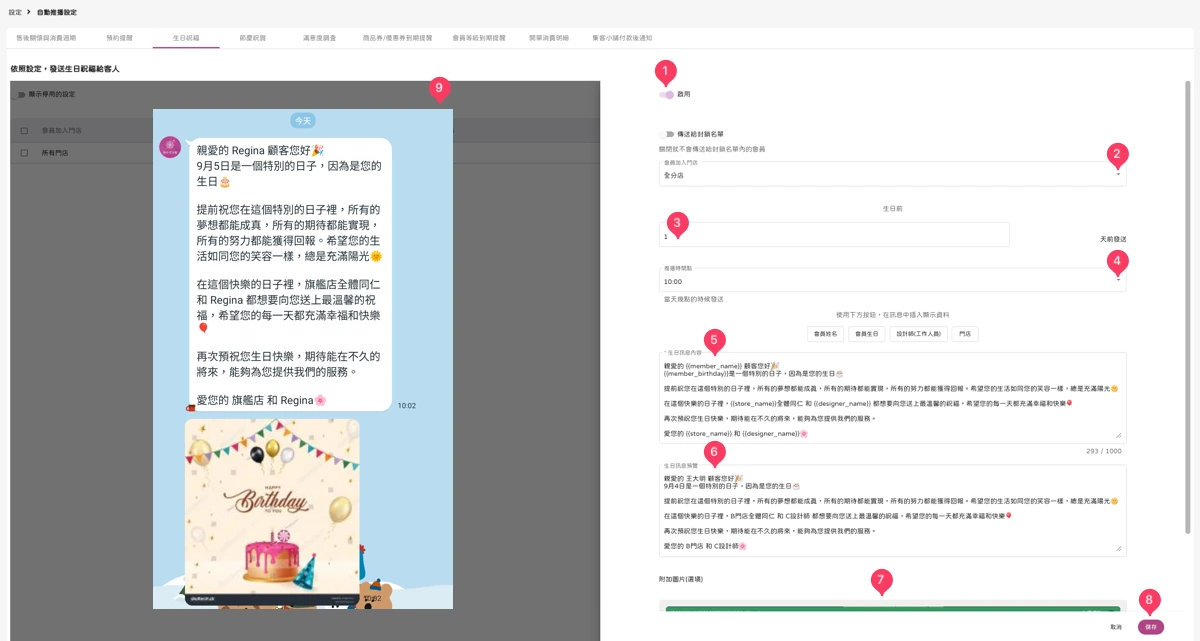Viewport: 1200px width, 641px height.
Task: Toggle the 顯示停用的設定 switch
Action: pyautogui.click(x=19, y=94)
